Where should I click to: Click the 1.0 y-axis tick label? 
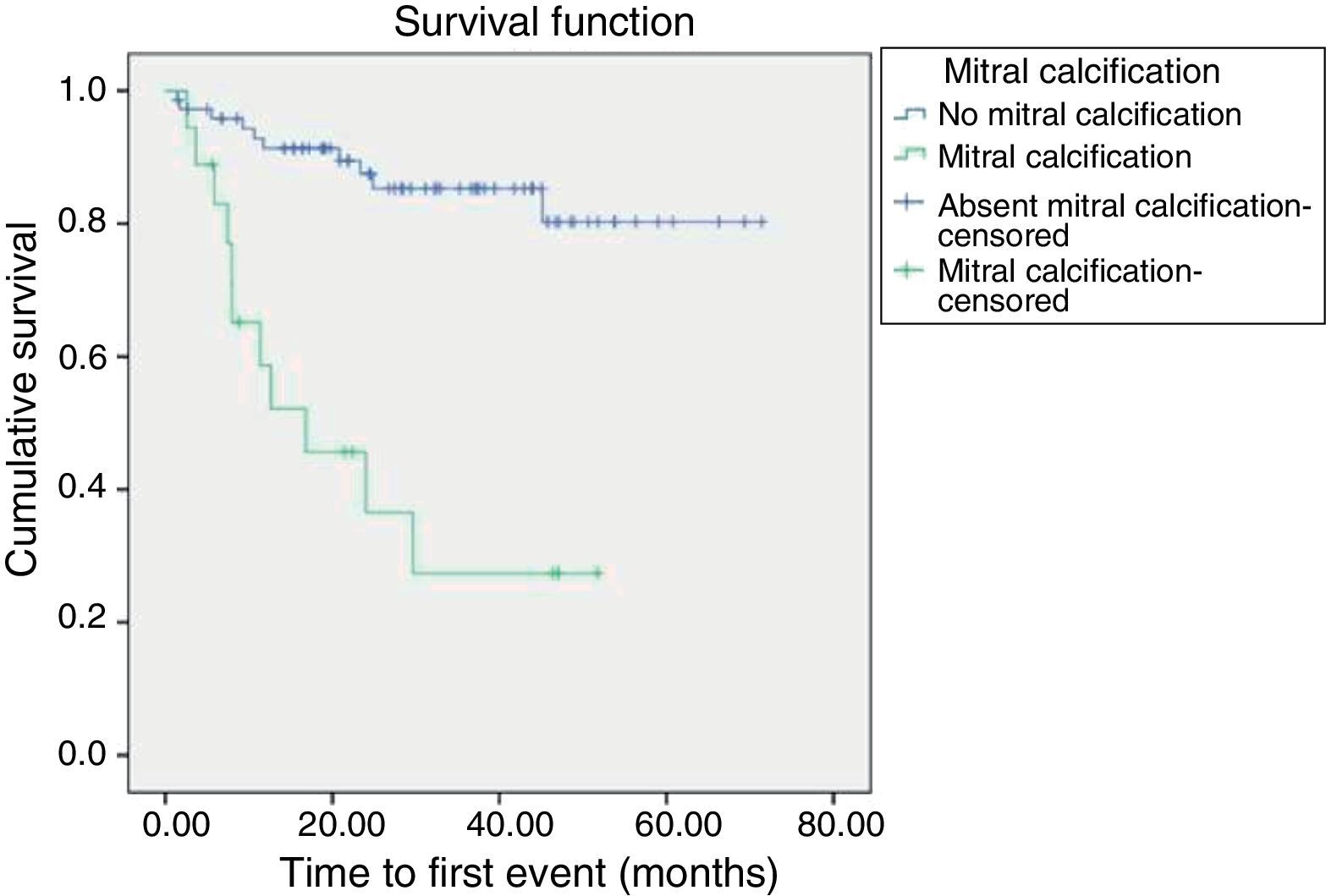tap(80, 91)
